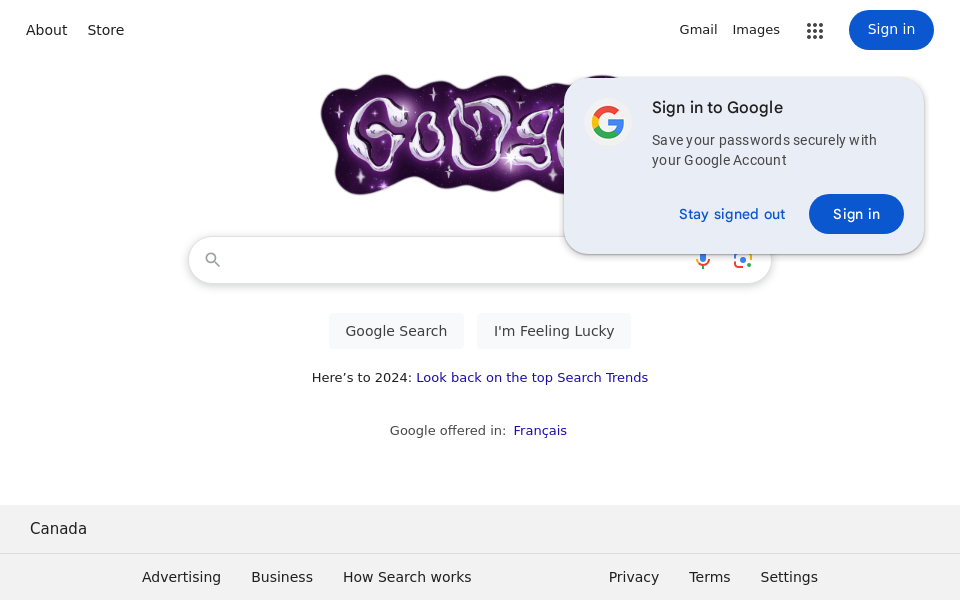This screenshot has width=960, height=600.
Task: Open the Google apps grid launcher
Action: coord(815,30)
